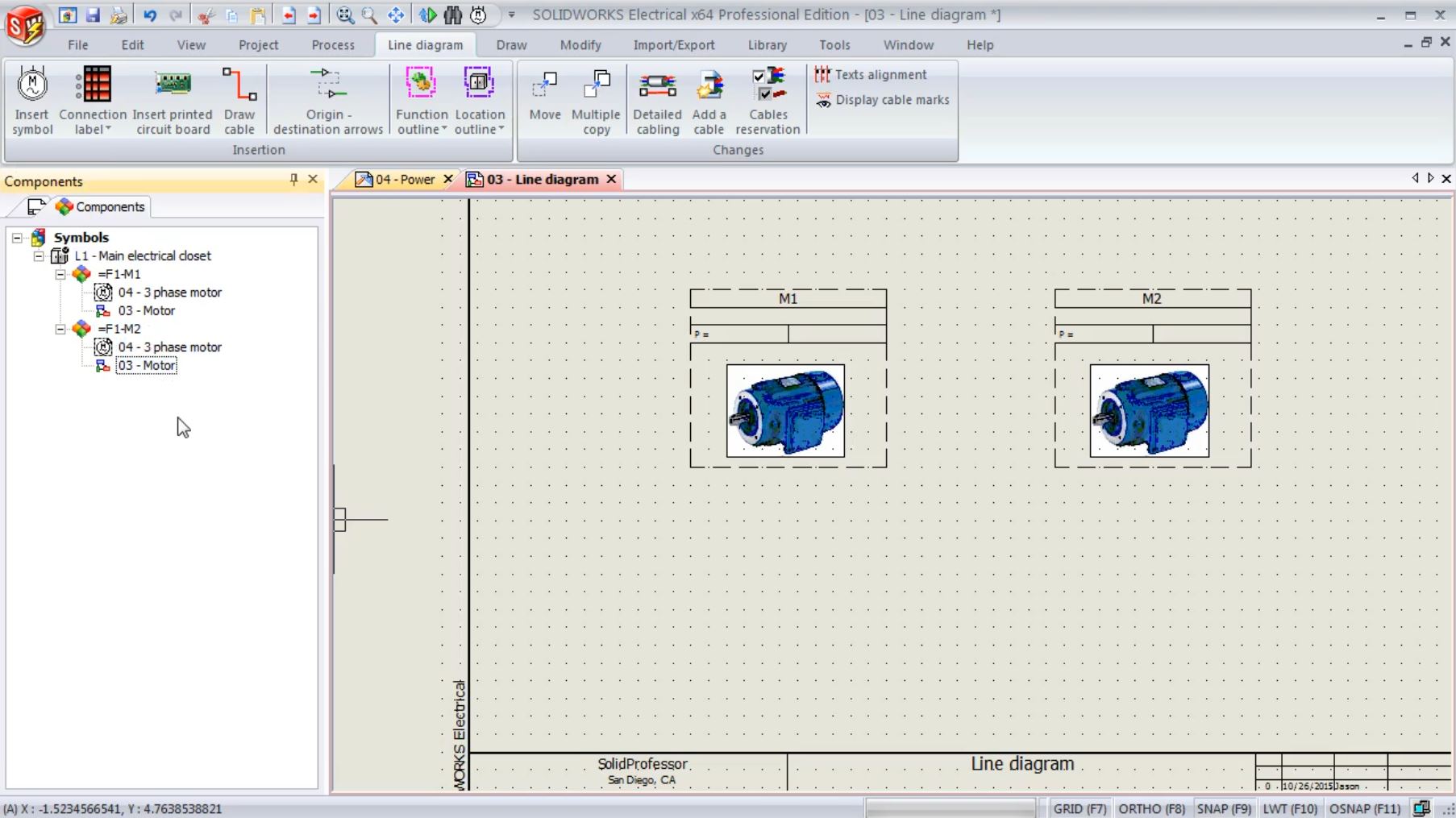Switch to the documents tree tab icon
The height and width of the screenshot is (818, 1456).
click(x=35, y=207)
